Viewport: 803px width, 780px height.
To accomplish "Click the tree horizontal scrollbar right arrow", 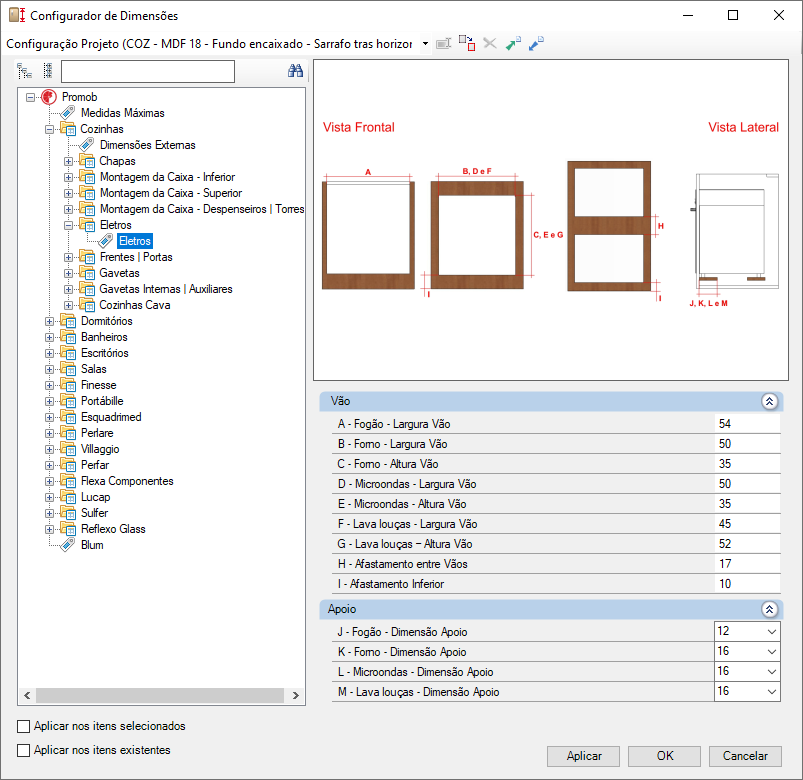I will (x=295, y=695).
